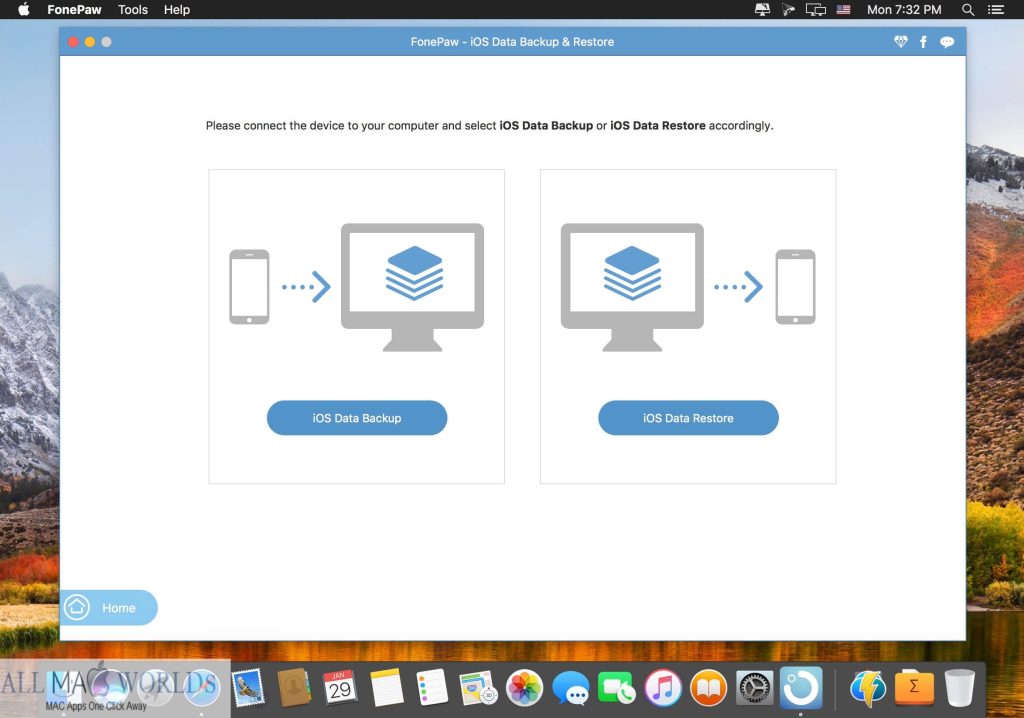The width and height of the screenshot is (1024, 718).
Task: Open Notes from the Dock
Action: pyautogui.click(x=387, y=688)
